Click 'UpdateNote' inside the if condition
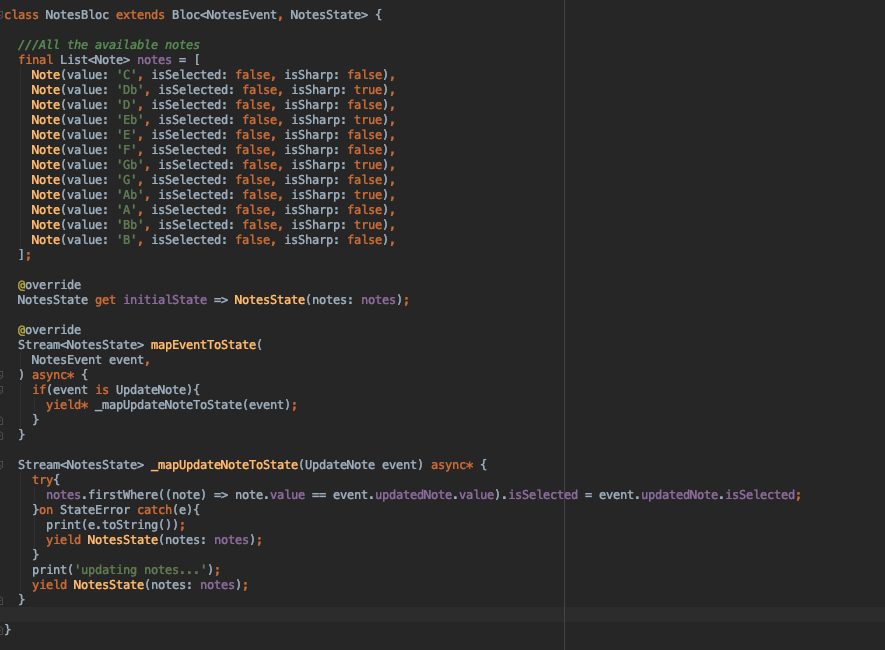This screenshot has width=885, height=650. 151,390
